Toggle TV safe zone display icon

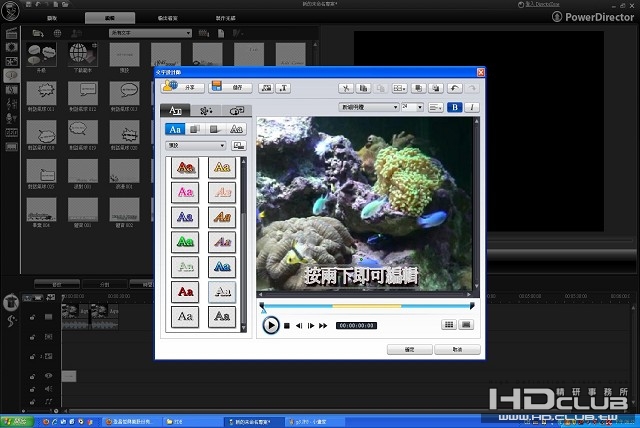[x=466, y=325]
